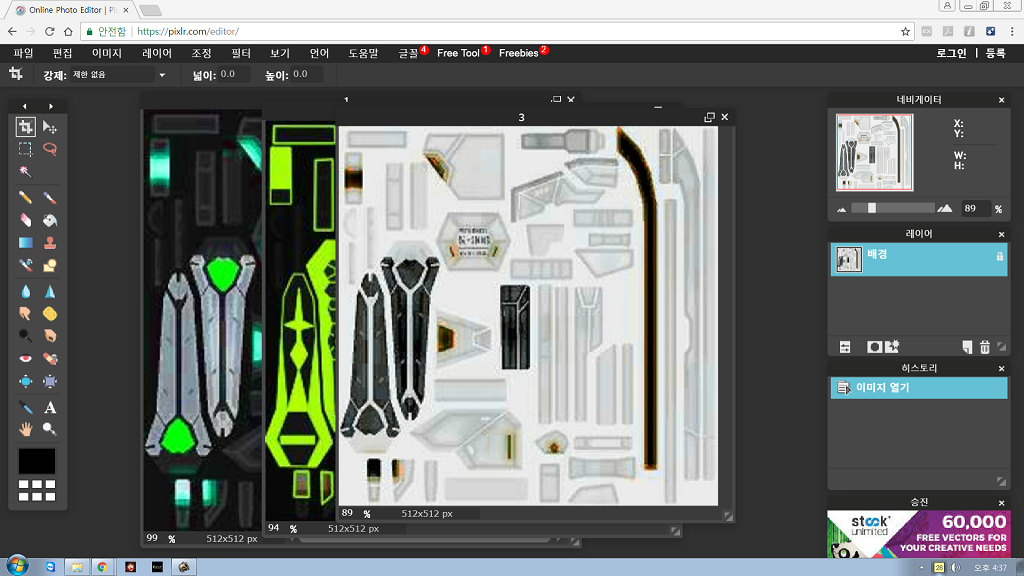Open the 레이어 menu
The height and width of the screenshot is (576, 1024).
157,53
